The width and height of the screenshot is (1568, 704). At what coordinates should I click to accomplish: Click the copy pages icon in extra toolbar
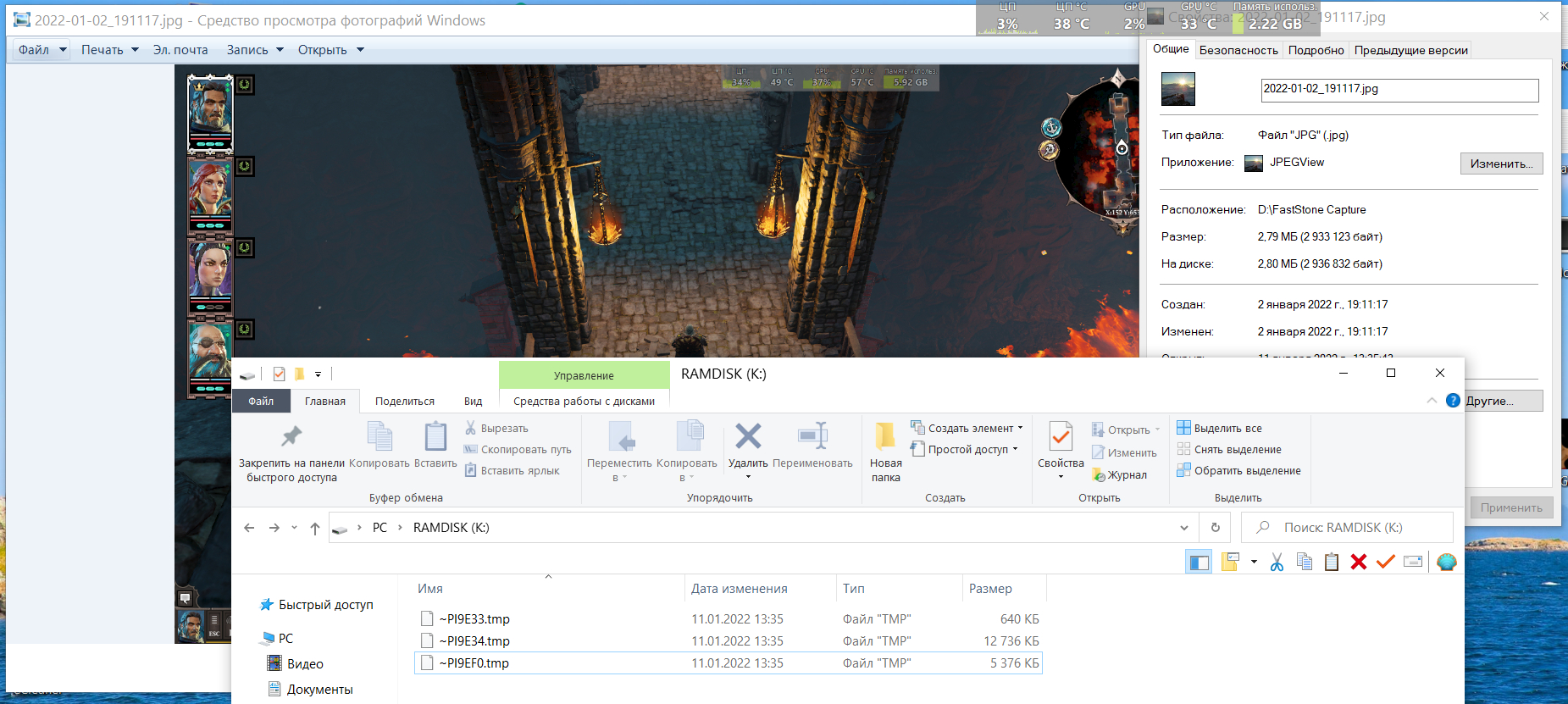(x=1305, y=562)
